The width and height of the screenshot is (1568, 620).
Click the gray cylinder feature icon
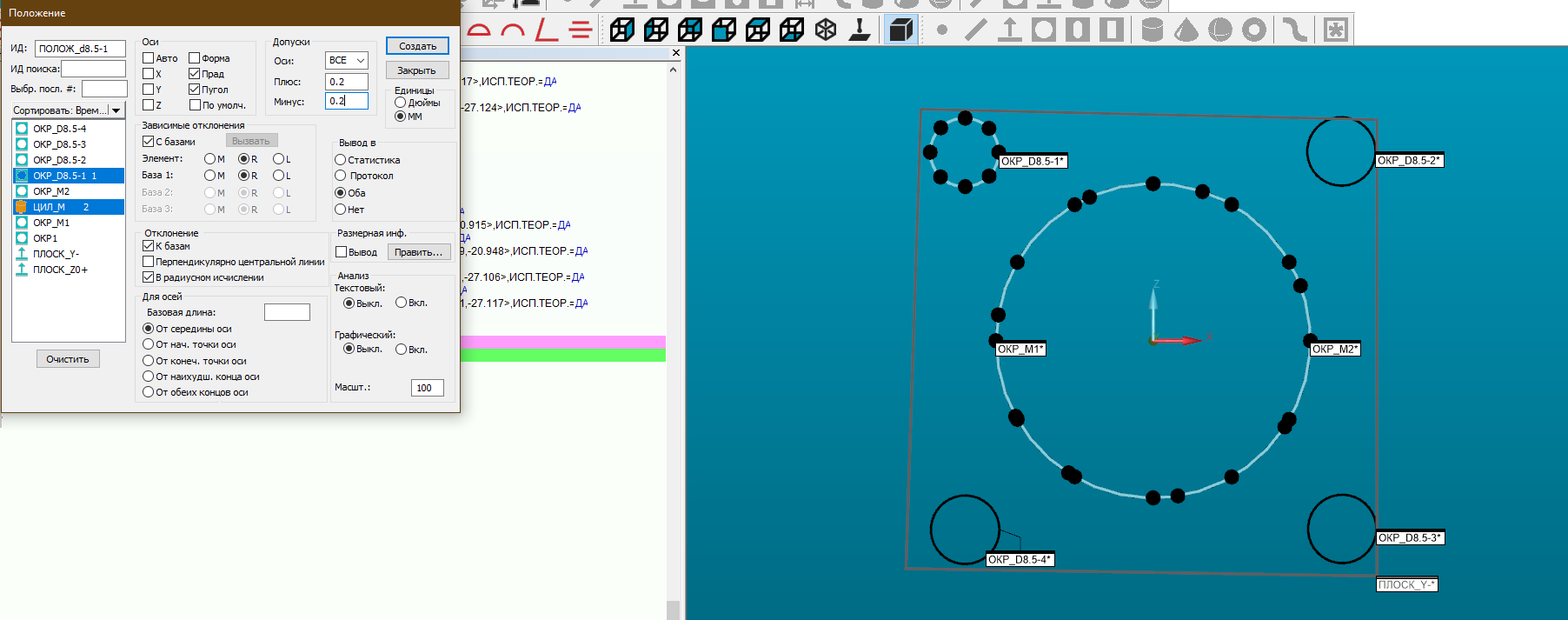1152,30
